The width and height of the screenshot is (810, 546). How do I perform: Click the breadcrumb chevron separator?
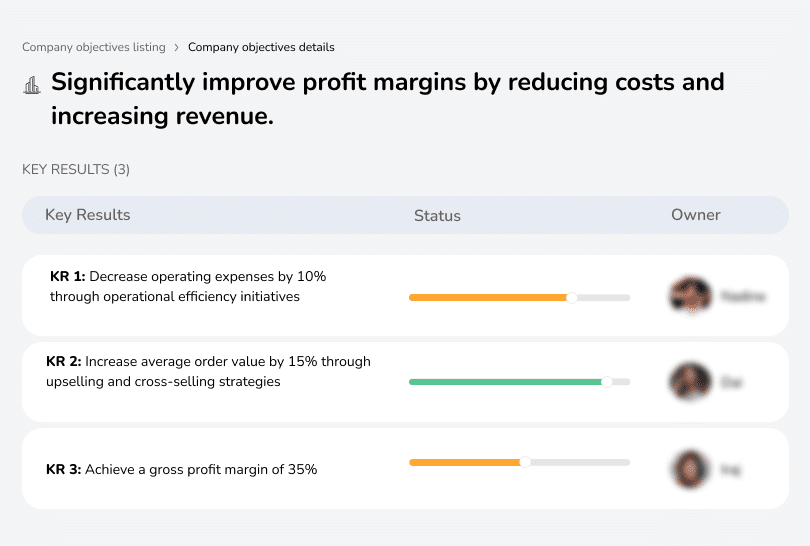click(x=177, y=48)
